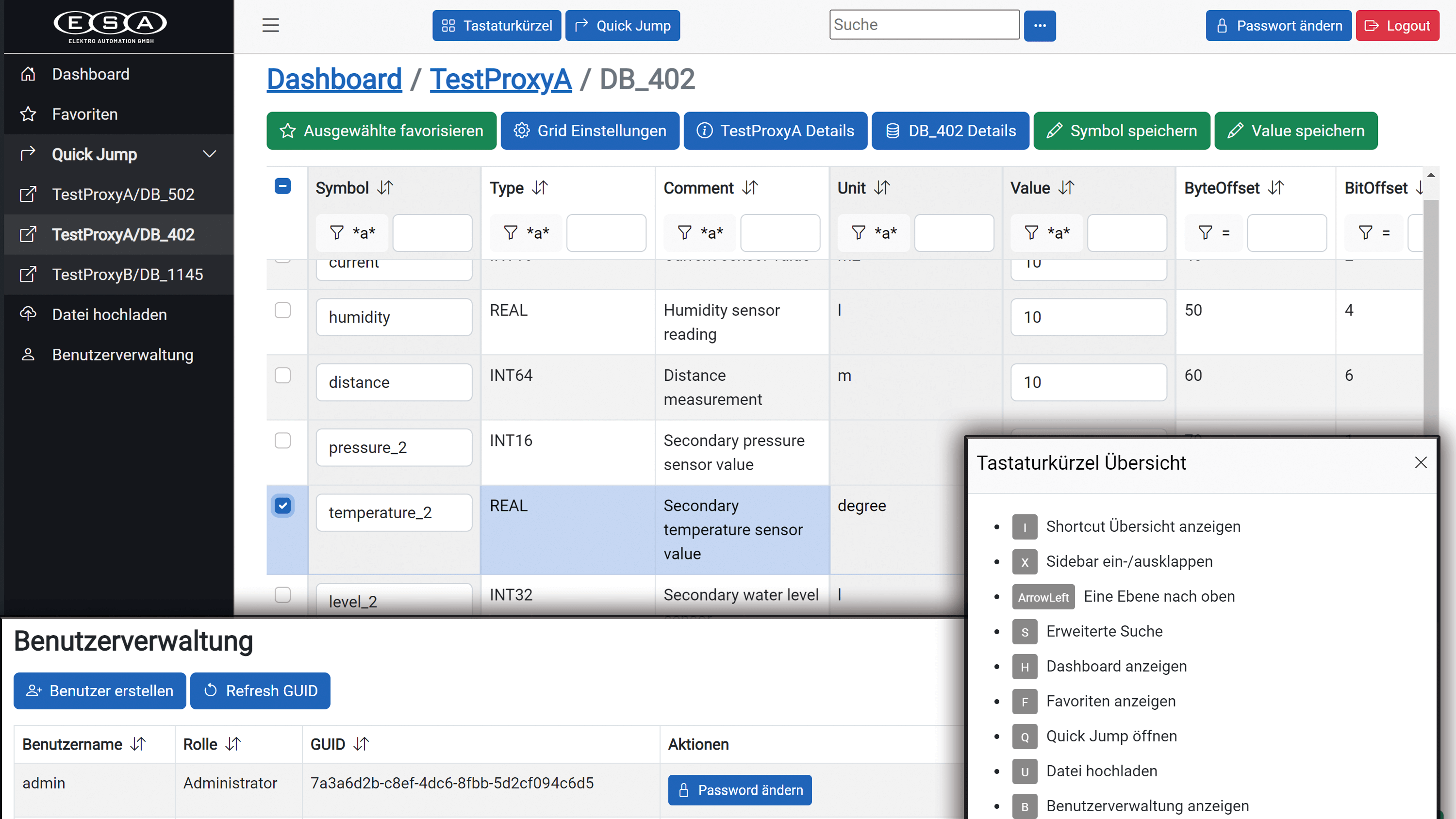The width and height of the screenshot is (1456, 819).
Task: Open the *a* filter dropdown in the Type column
Action: (x=526, y=232)
